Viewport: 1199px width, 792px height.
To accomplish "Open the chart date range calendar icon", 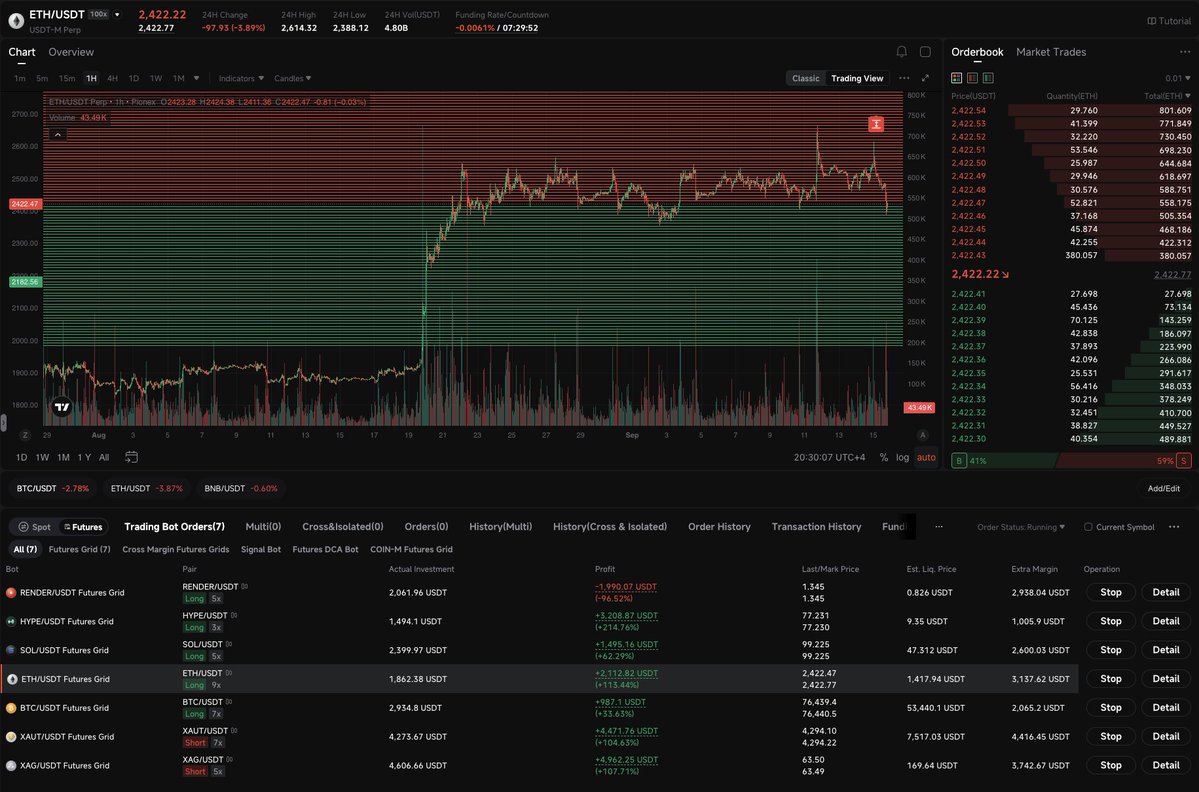I will pyautogui.click(x=132, y=457).
